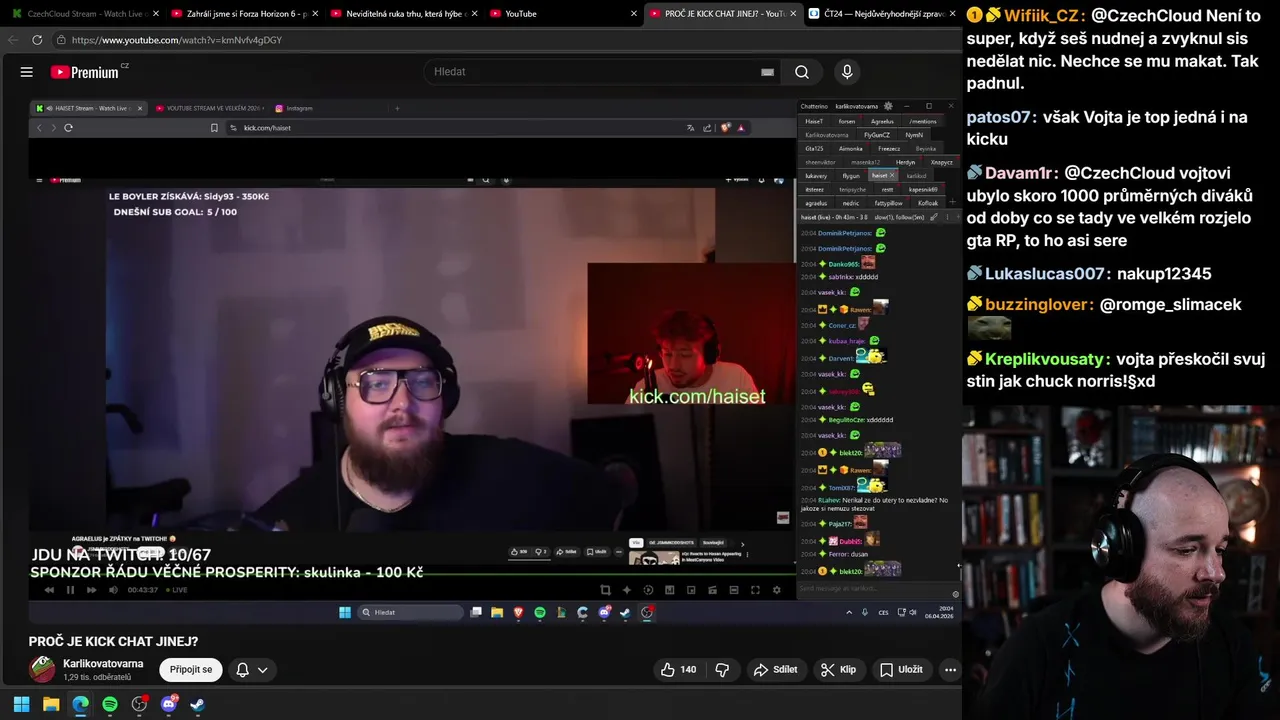
Task: Open Karlikovatovarna channel avatar
Action: coord(42,670)
